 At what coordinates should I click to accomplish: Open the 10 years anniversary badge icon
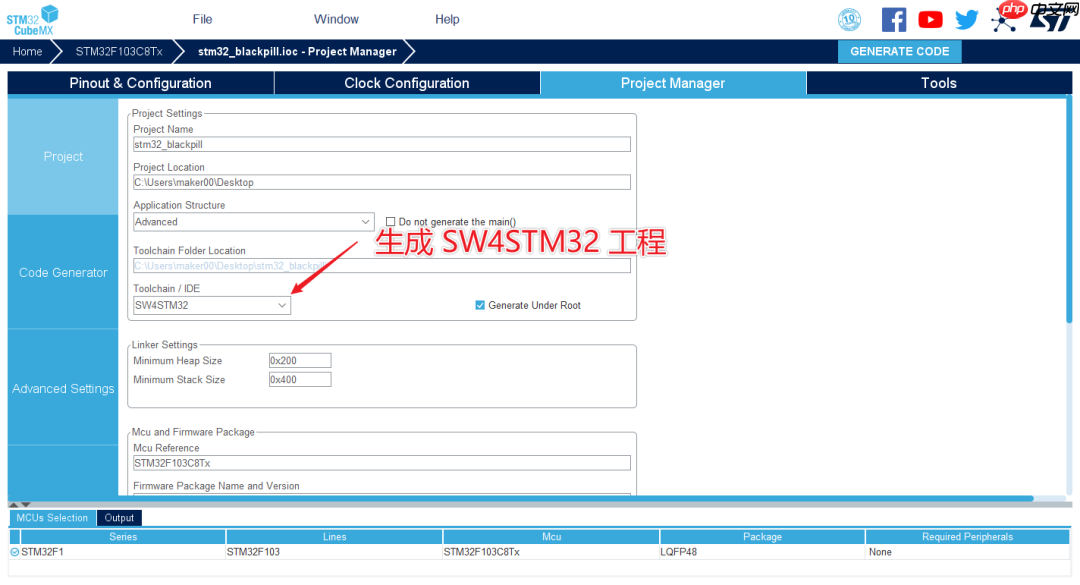849,19
